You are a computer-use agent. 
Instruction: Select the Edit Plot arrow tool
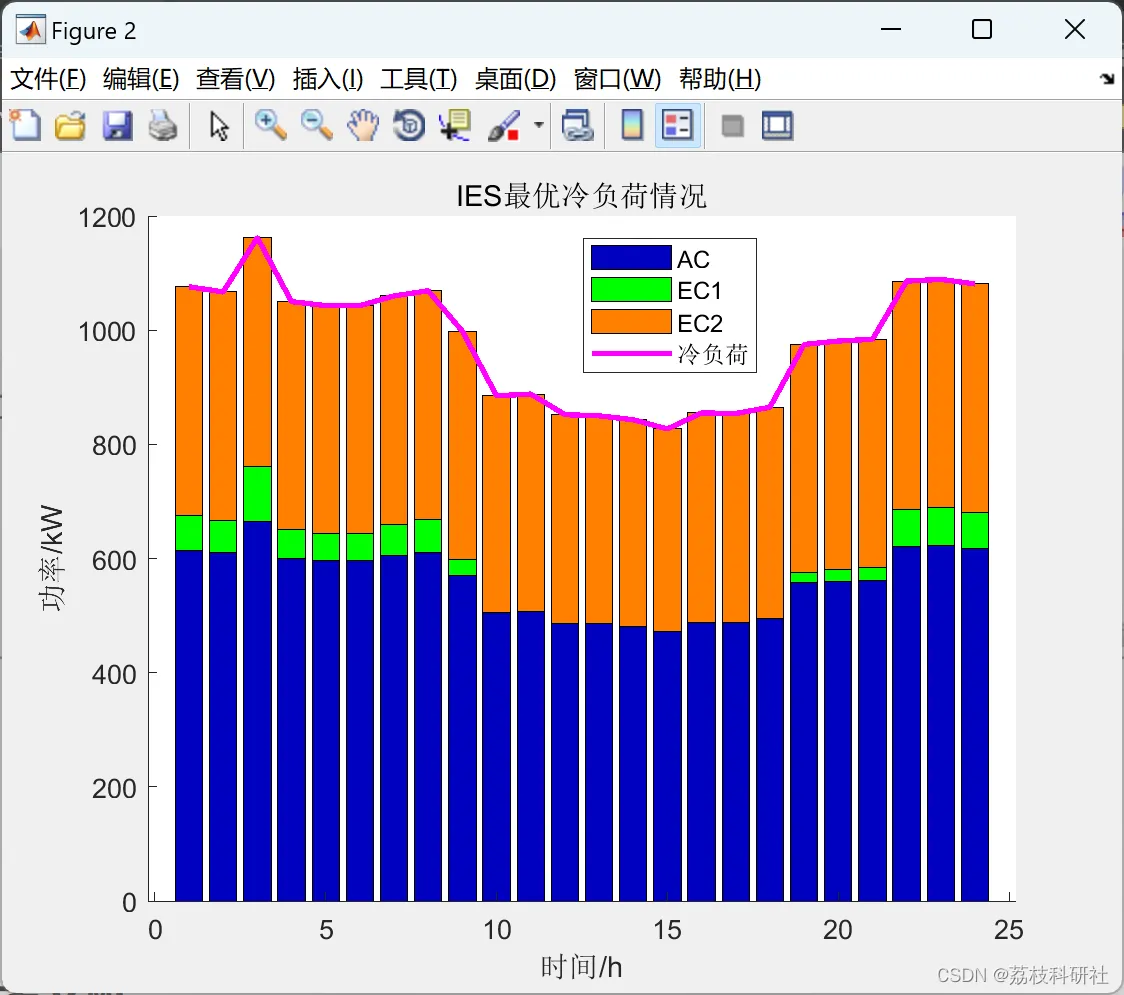[219, 125]
